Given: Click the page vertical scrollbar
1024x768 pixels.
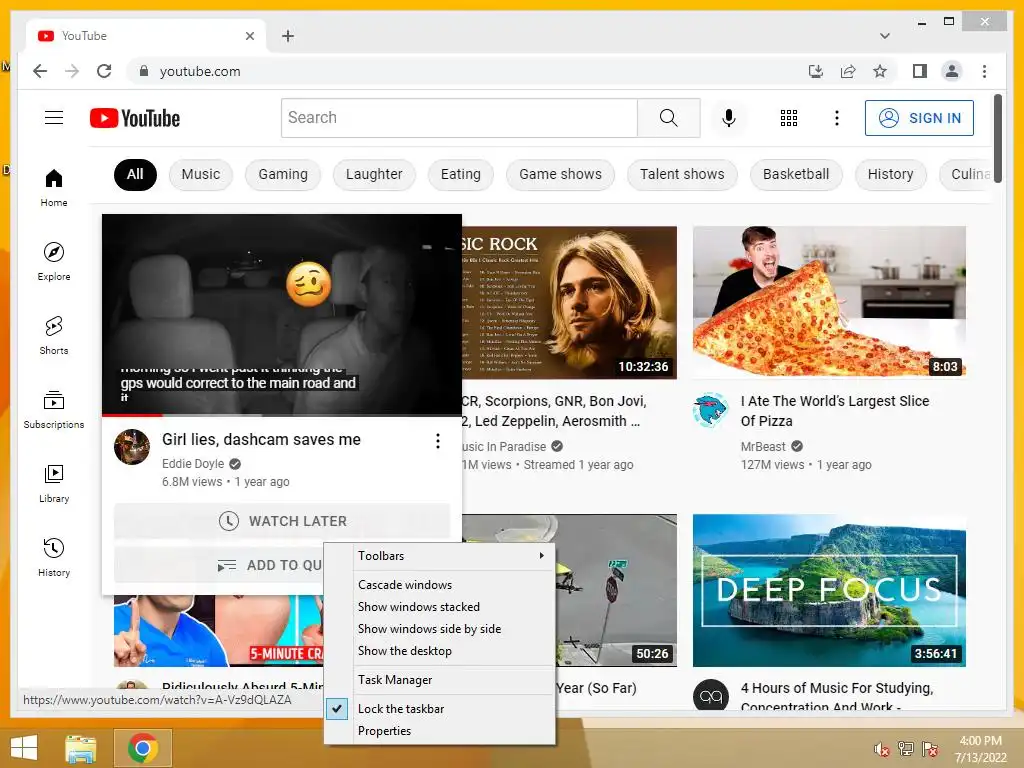Looking at the screenshot, I should pyautogui.click(x=998, y=138).
